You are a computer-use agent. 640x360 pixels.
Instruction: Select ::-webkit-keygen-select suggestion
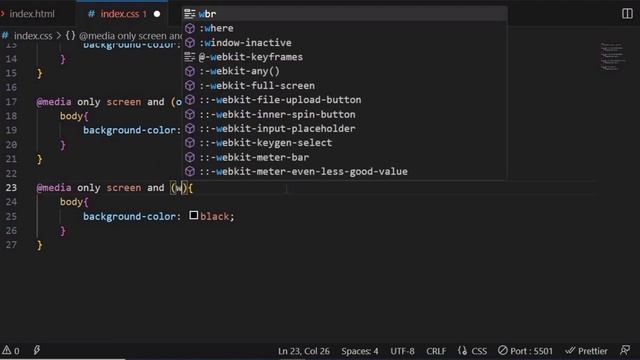click(344, 143)
